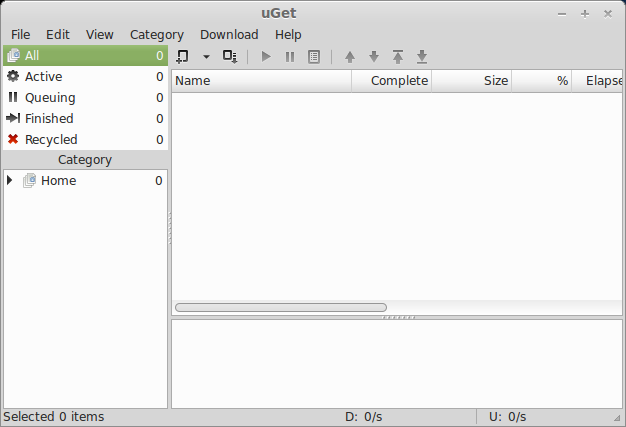The width and height of the screenshot is (626, 427).
Task: Click the Move to Bottom icon
Action: click(x=422, y=57)
